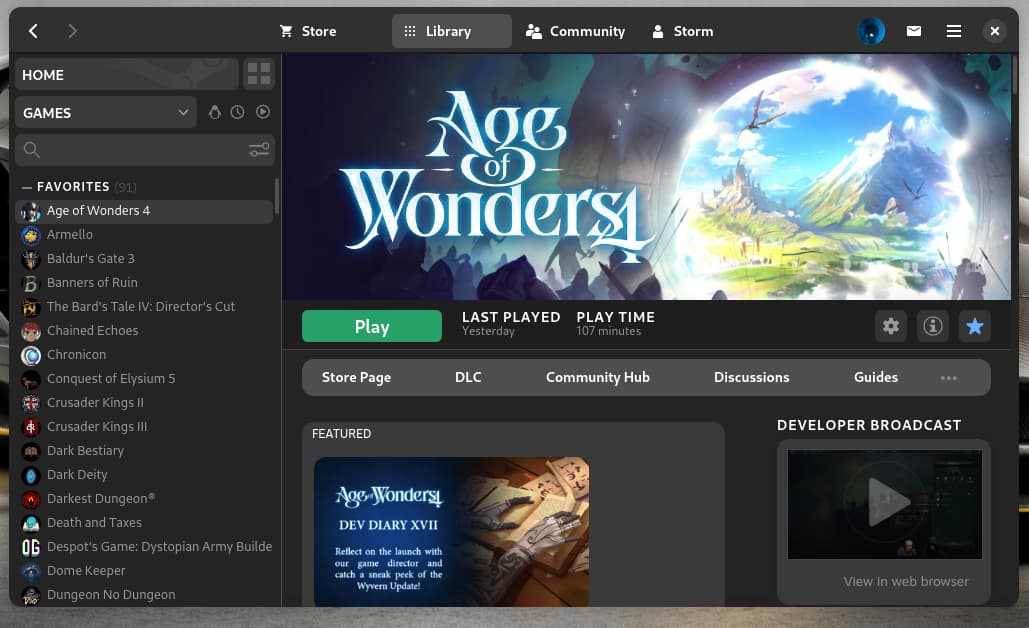Click the Dome Keeper icon

[x=31, y=572]
